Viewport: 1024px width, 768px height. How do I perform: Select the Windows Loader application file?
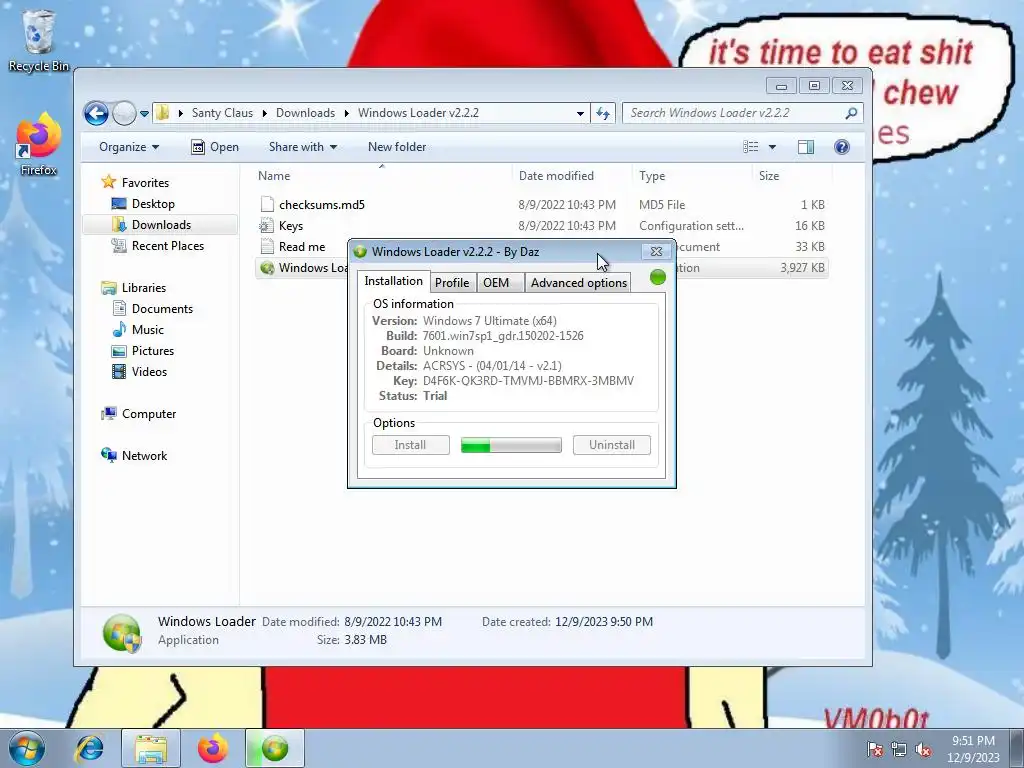point(302,268)
